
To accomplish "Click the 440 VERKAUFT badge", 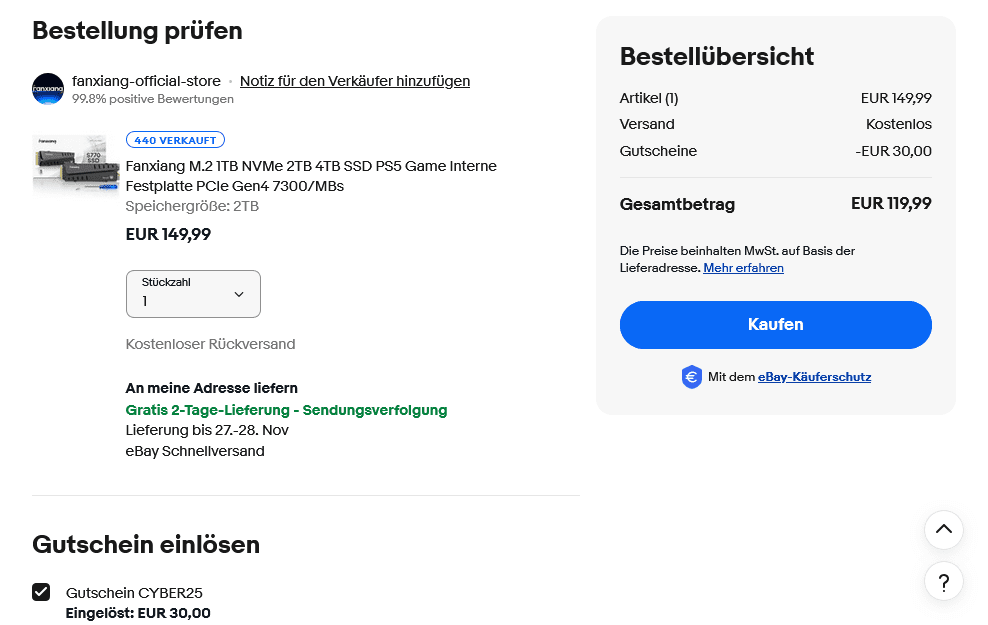I will (175, 140).
